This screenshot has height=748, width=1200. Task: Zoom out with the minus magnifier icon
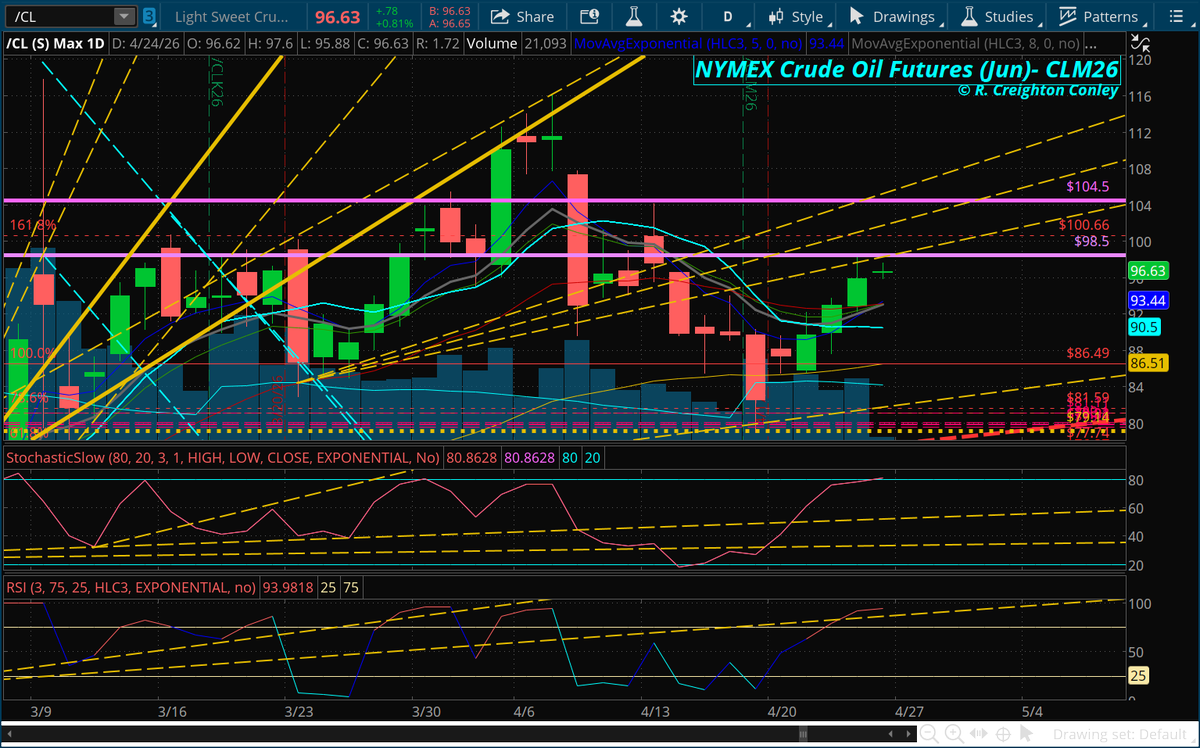pyautogui.click(x=927, y=733)
